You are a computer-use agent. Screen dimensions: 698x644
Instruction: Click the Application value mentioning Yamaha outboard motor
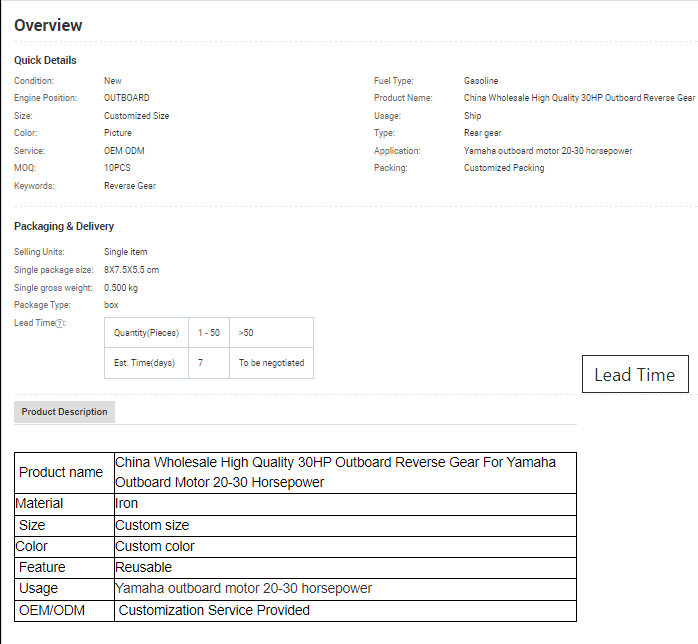click(x=547, y=151)
